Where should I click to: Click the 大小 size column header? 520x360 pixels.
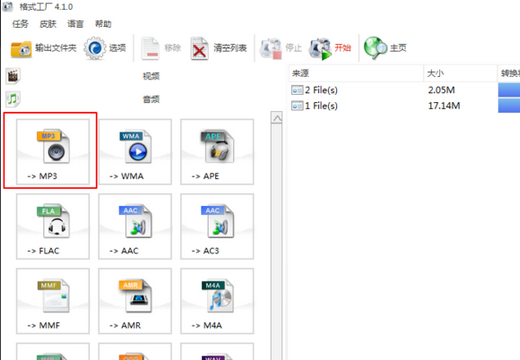[460, 73]
